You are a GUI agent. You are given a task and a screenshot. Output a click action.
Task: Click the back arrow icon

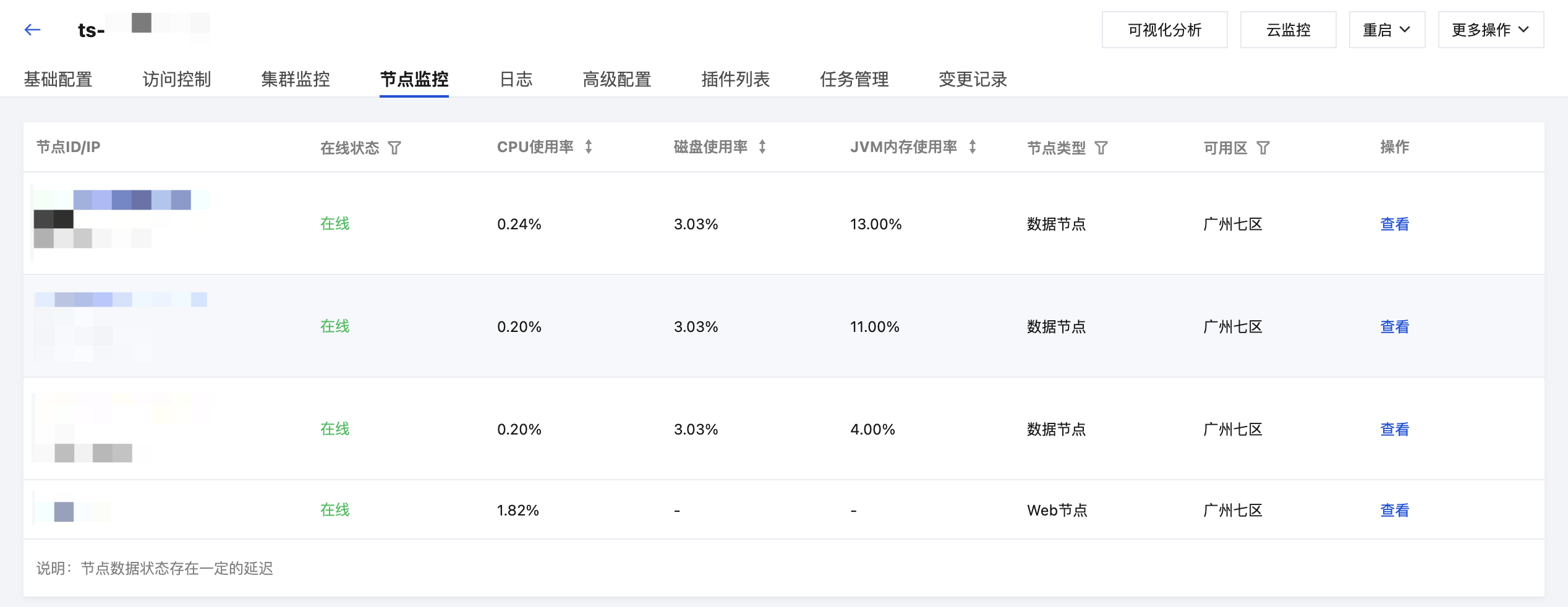pos(32,30)
